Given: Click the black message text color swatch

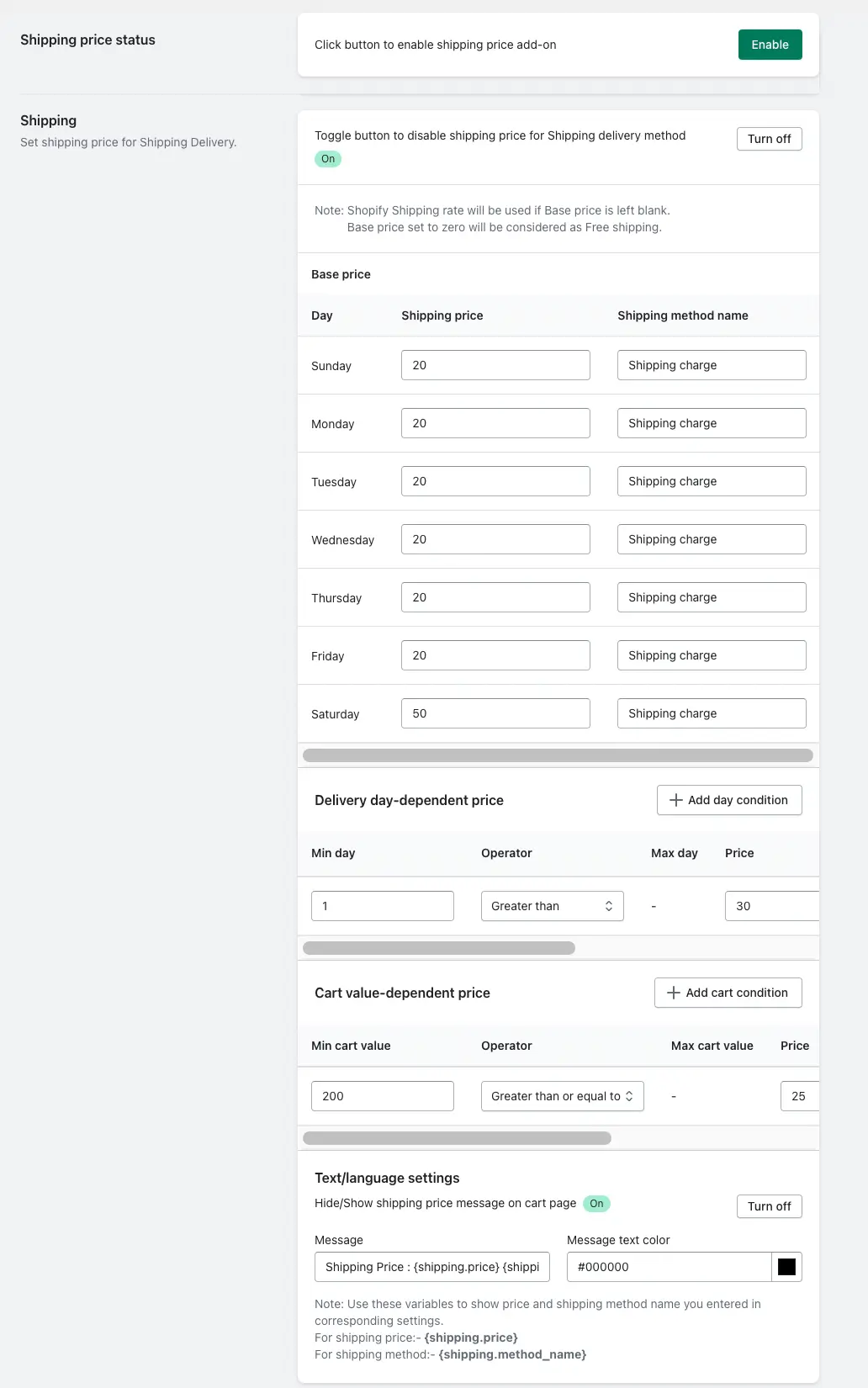Looking at the screenshot, I should click(786, 1267).
